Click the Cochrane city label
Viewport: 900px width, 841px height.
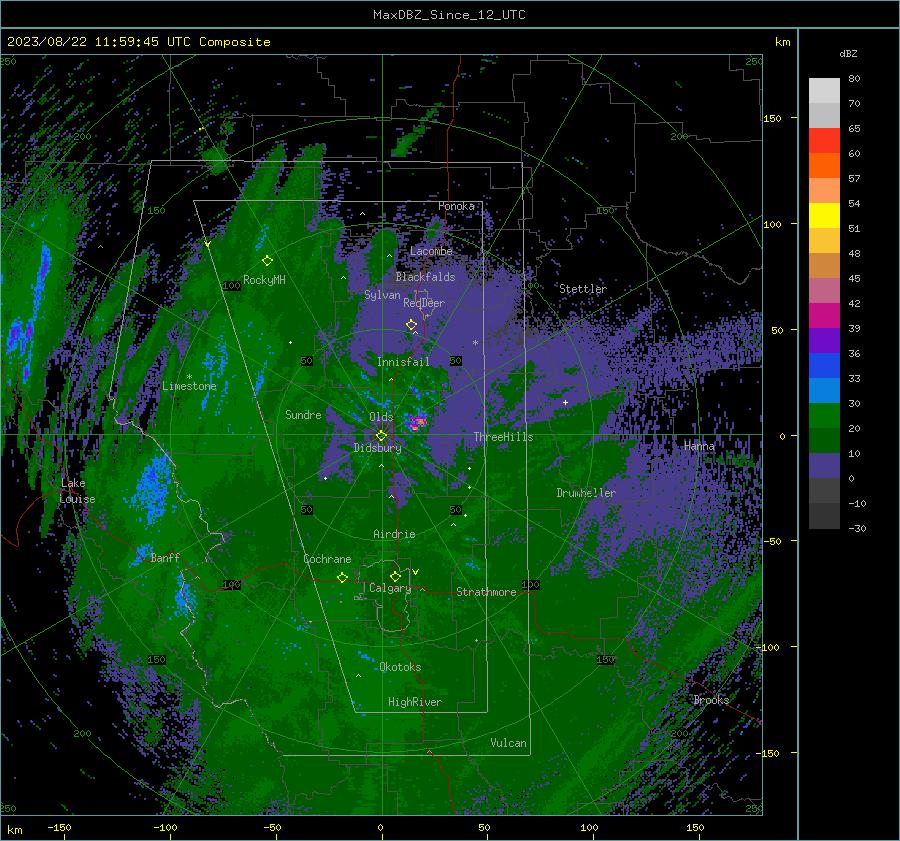(327, 559)
